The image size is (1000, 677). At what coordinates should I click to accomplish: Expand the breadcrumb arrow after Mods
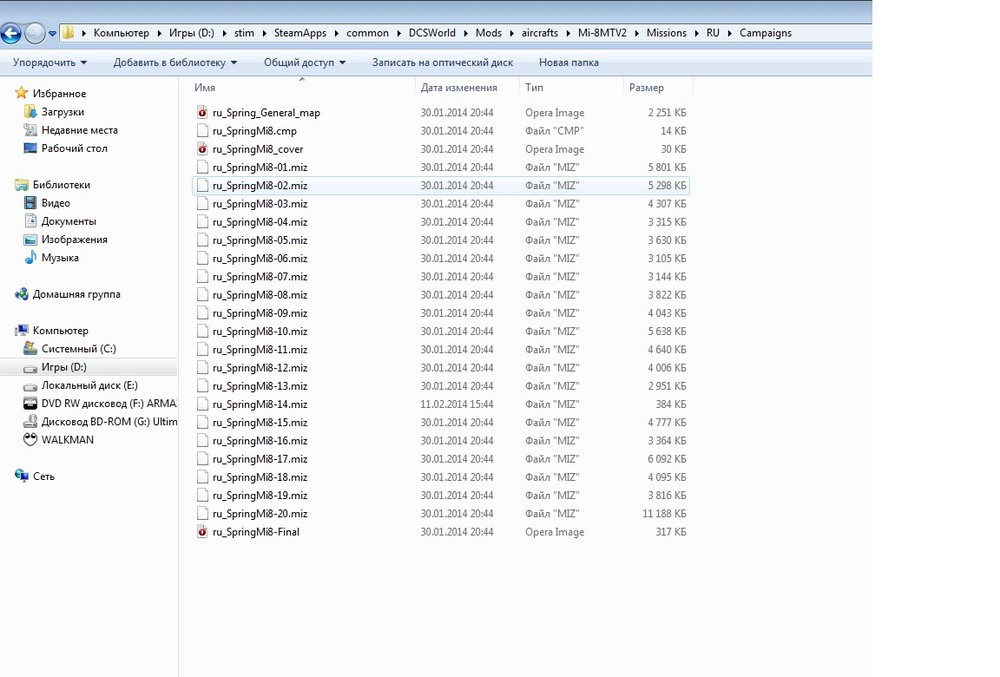[511, 33]
